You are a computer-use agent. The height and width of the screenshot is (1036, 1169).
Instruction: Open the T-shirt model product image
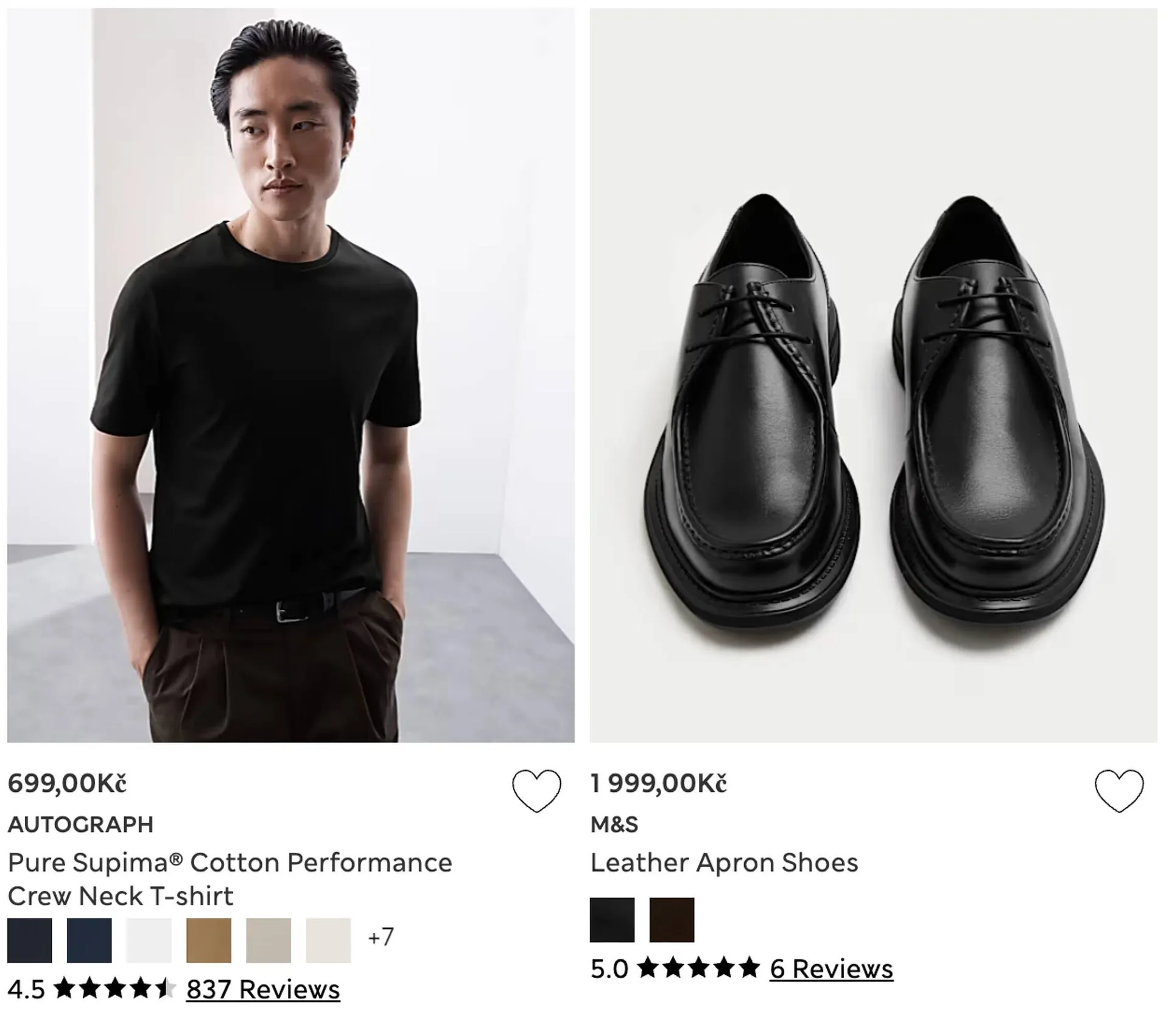(290, 375)
